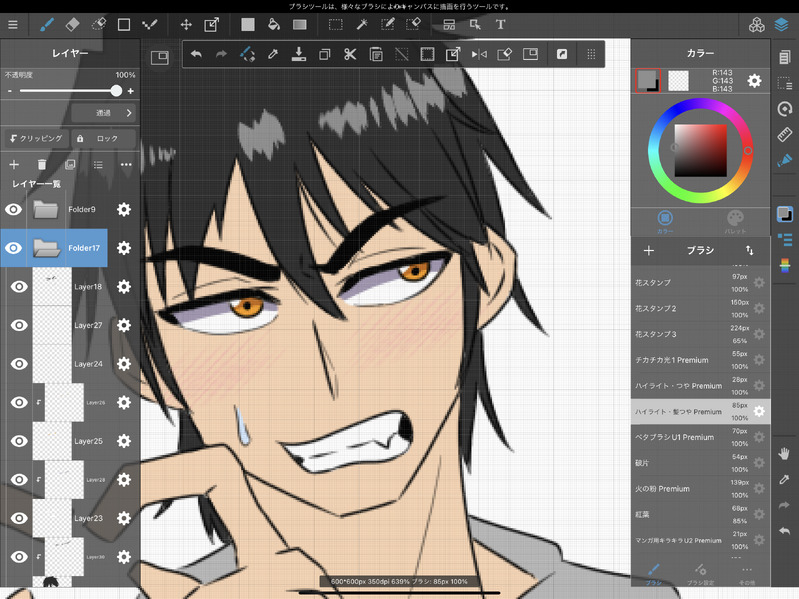Open layer more options (three dots)

[126, 165]
